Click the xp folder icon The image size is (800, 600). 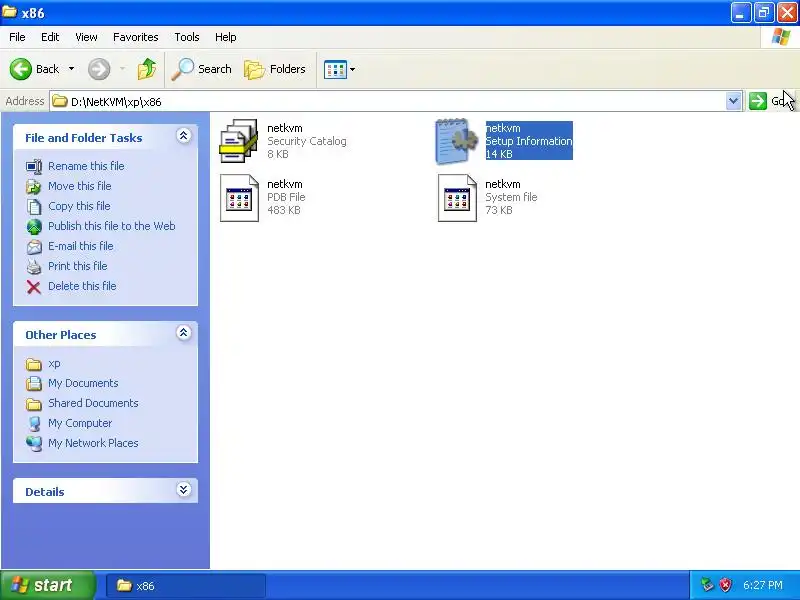(34, 364)
